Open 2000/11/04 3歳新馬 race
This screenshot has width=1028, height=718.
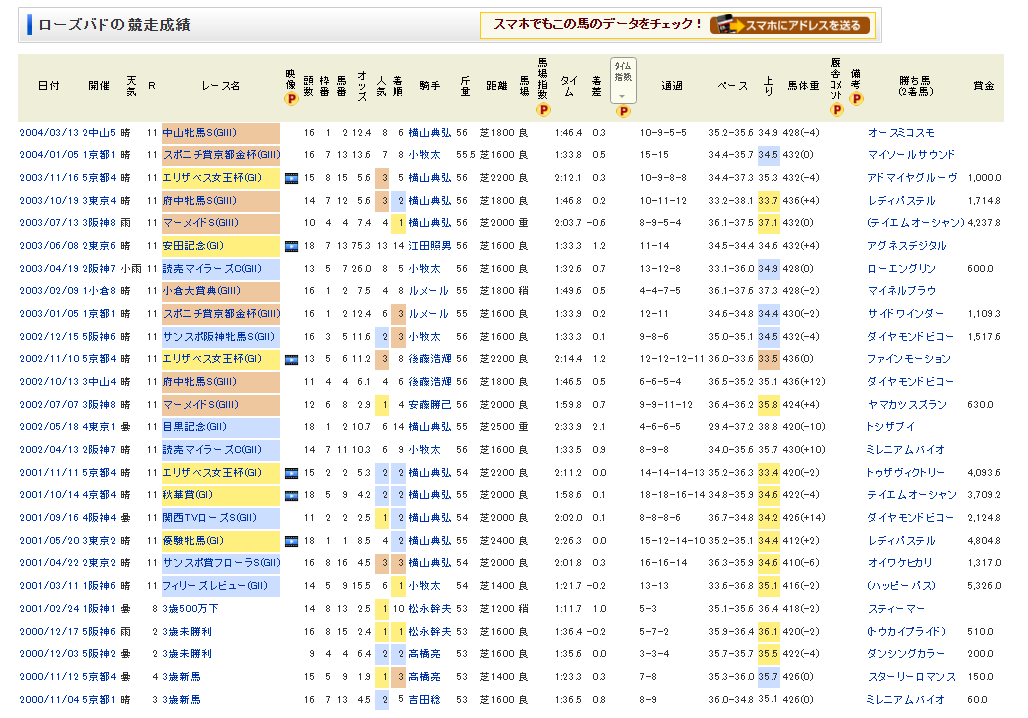[x=181, y=700]
